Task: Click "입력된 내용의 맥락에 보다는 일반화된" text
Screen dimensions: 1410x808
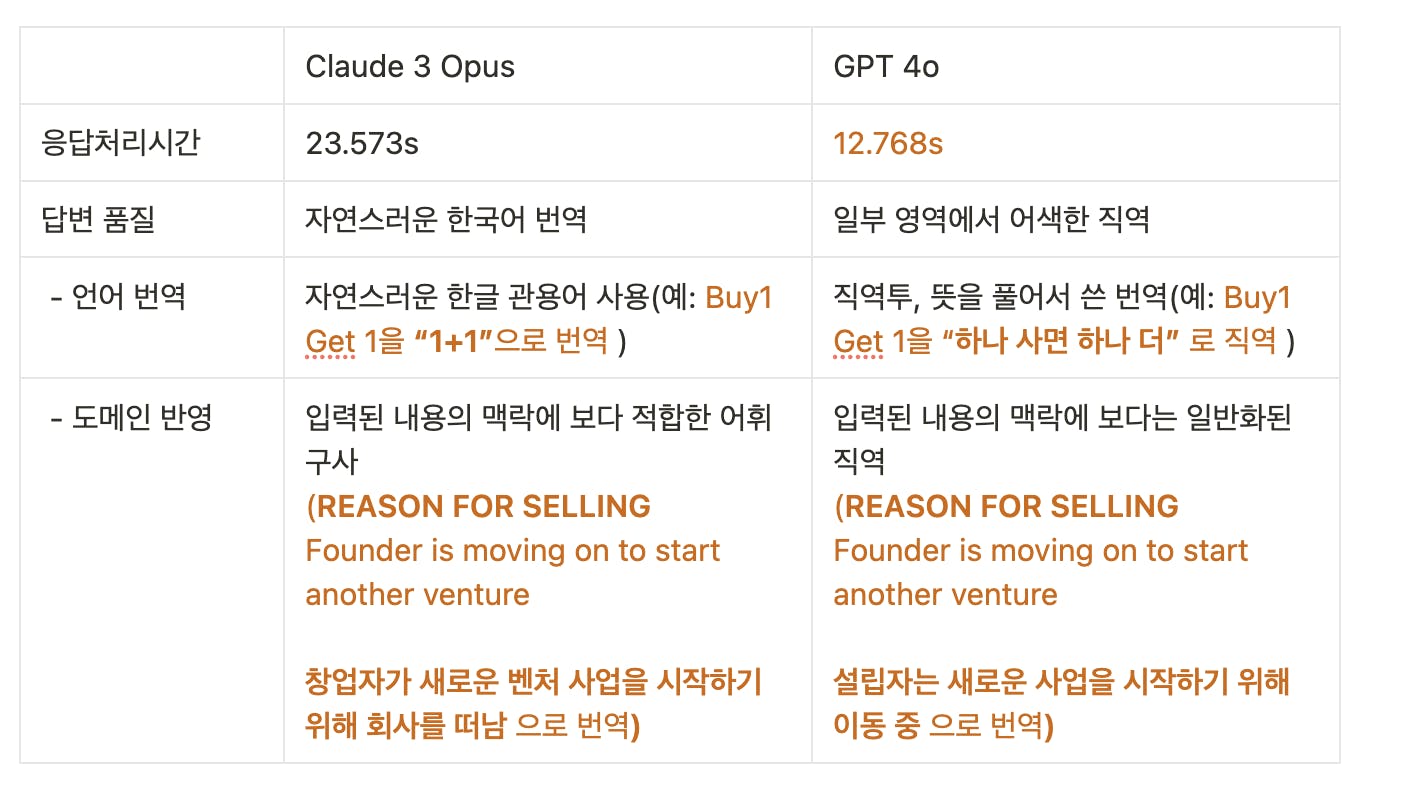Action: 1062,417
